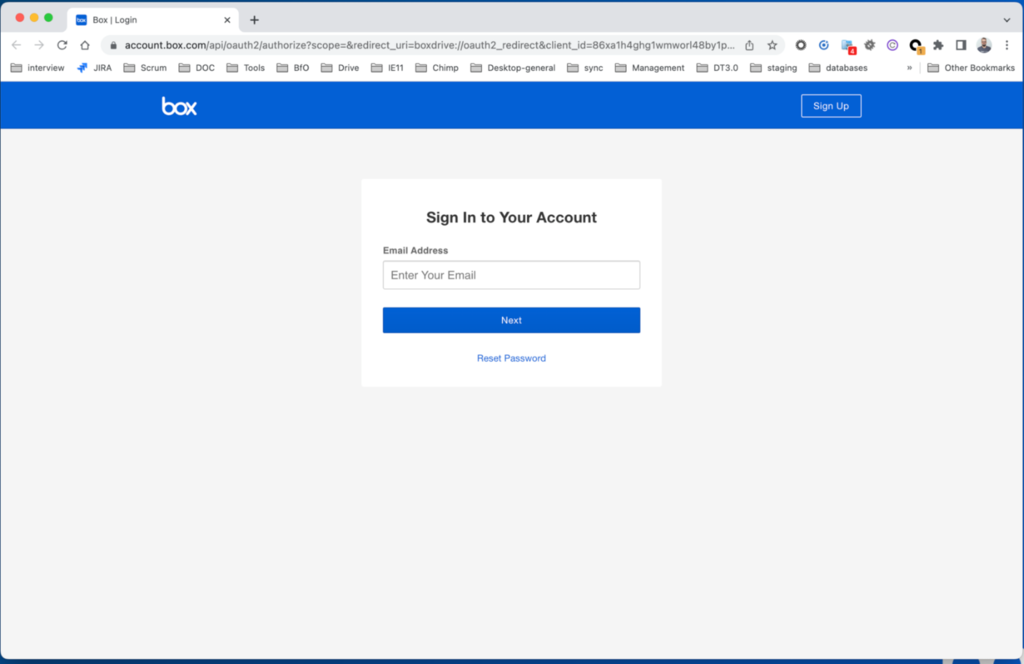The image size is (1024, 664).
Task: Open the JIRA bookmark
Action: (94, 68)
